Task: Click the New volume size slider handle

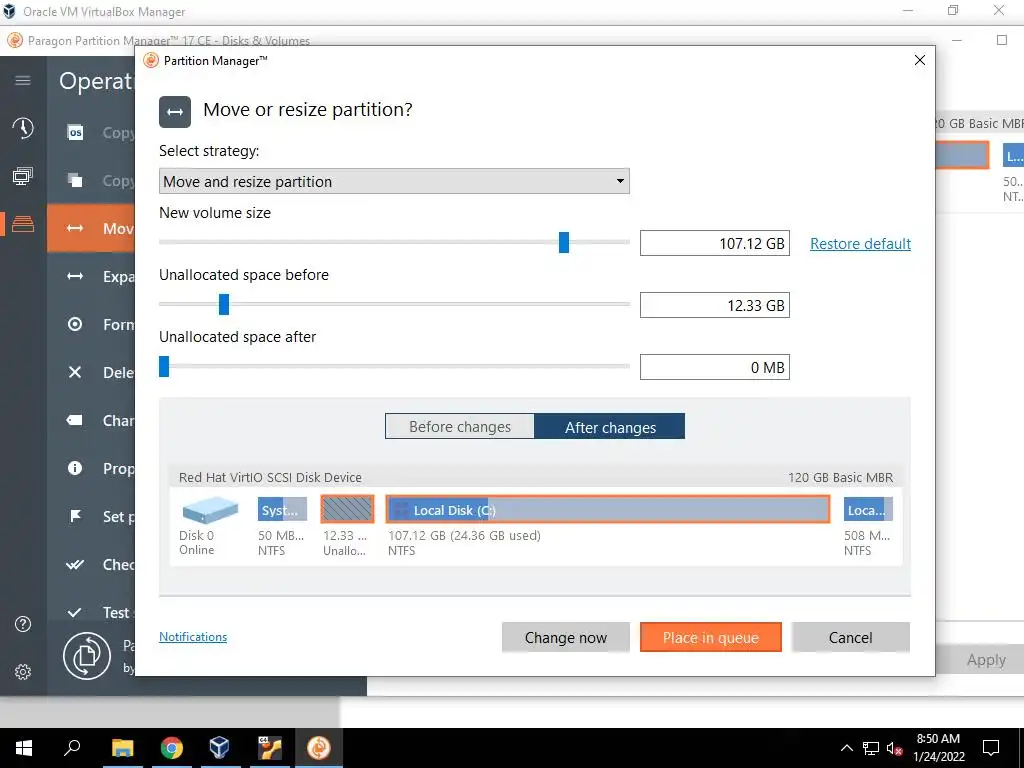Action: (564, 242)
